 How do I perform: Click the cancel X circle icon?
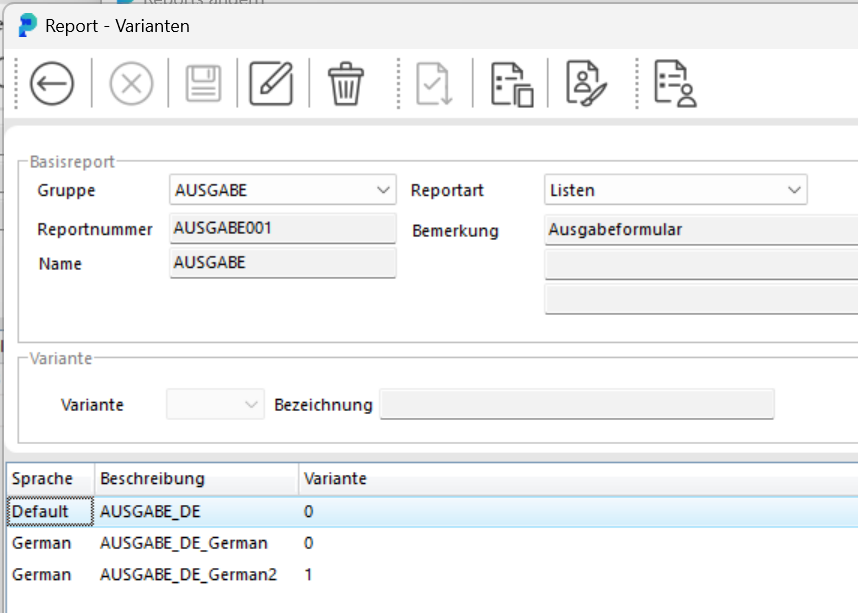click(x=131, y=84)
